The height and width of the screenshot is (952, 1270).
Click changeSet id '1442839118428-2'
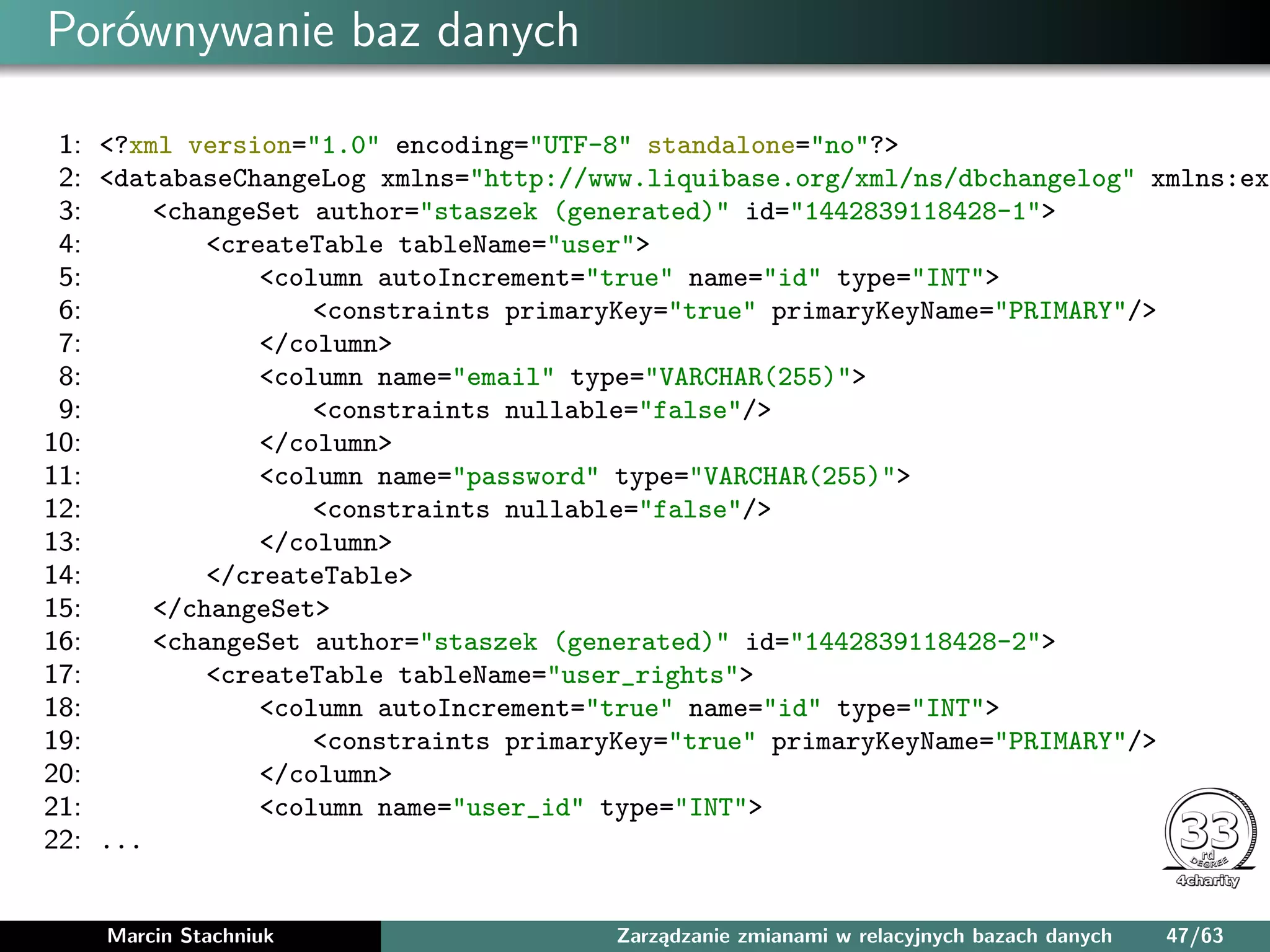pos(915,642)
